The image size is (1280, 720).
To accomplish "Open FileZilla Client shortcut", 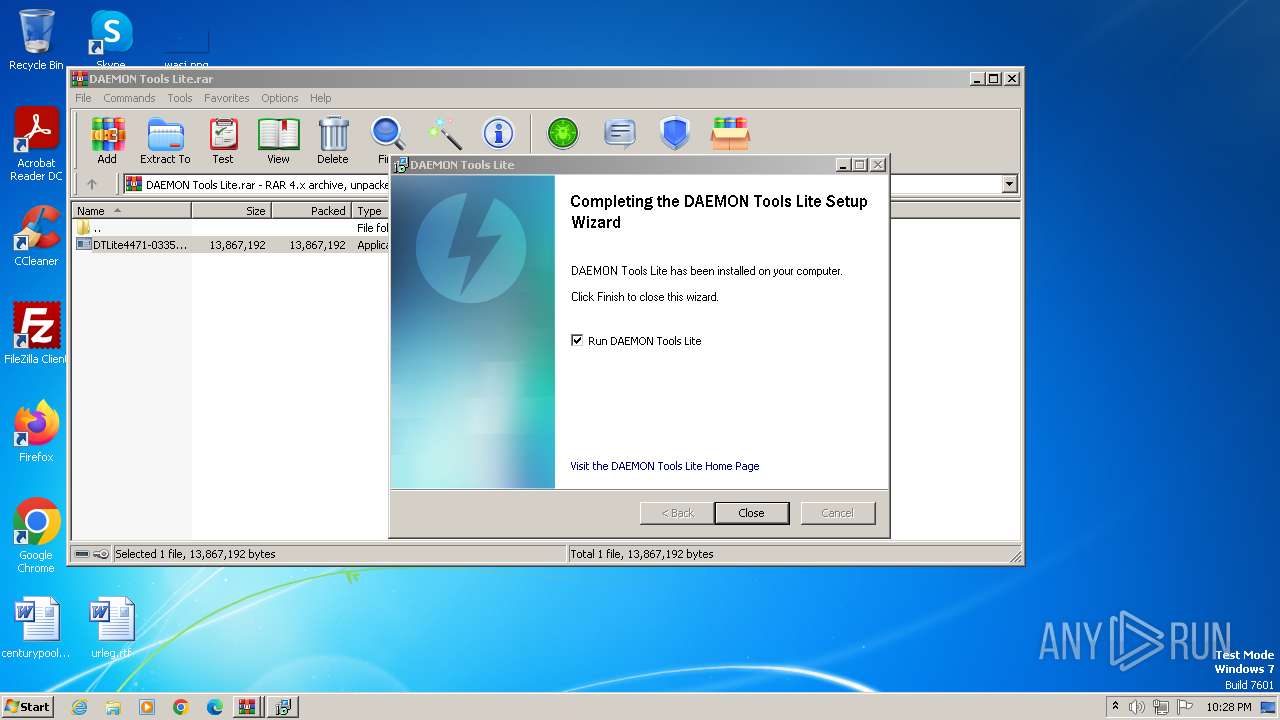I will 36,333.
